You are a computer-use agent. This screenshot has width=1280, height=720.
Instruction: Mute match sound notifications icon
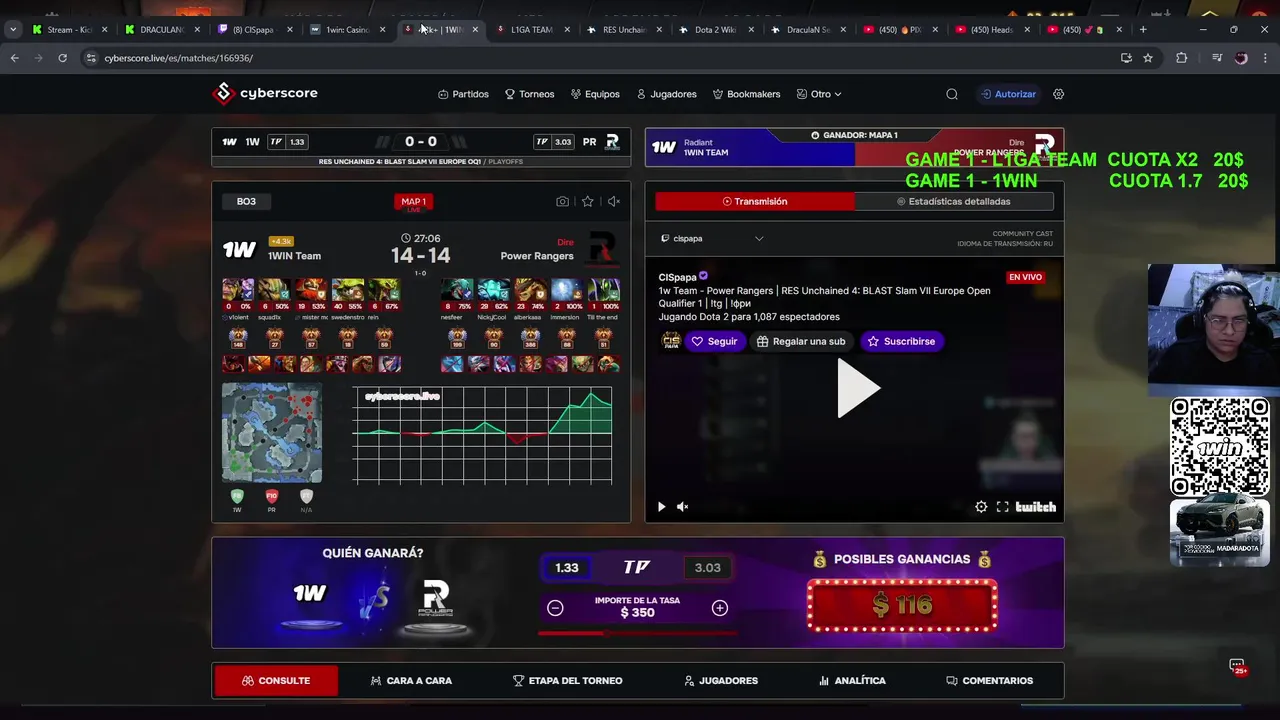click(x=614, y=201)
